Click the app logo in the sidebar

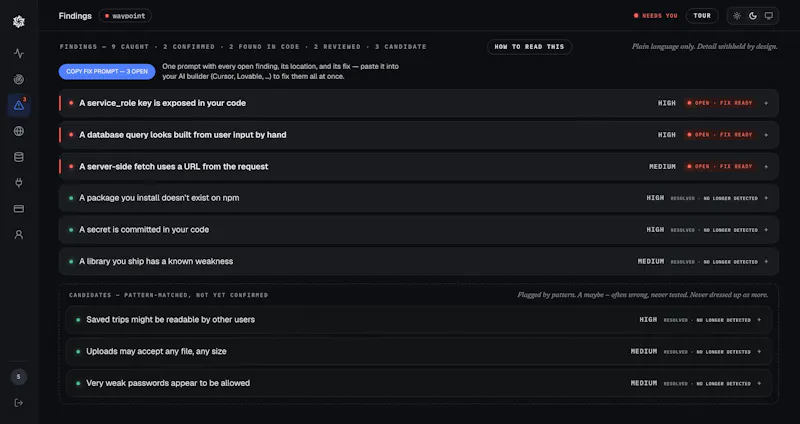pyautogui.click(x=19, y=21)
